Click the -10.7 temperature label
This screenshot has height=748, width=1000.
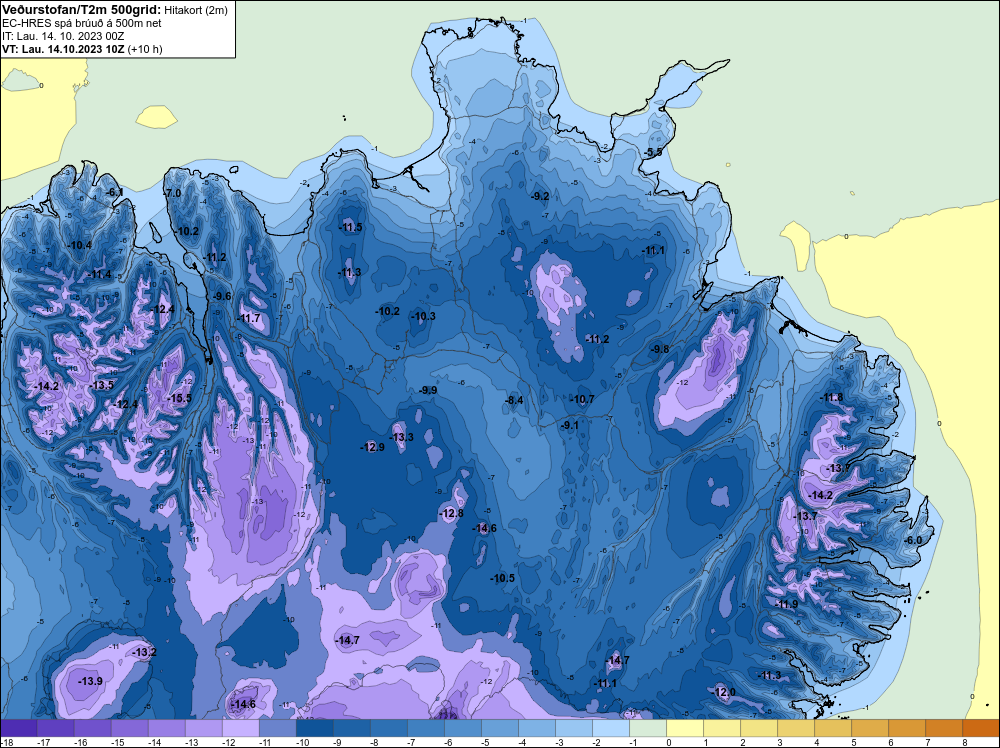(582, 399)
